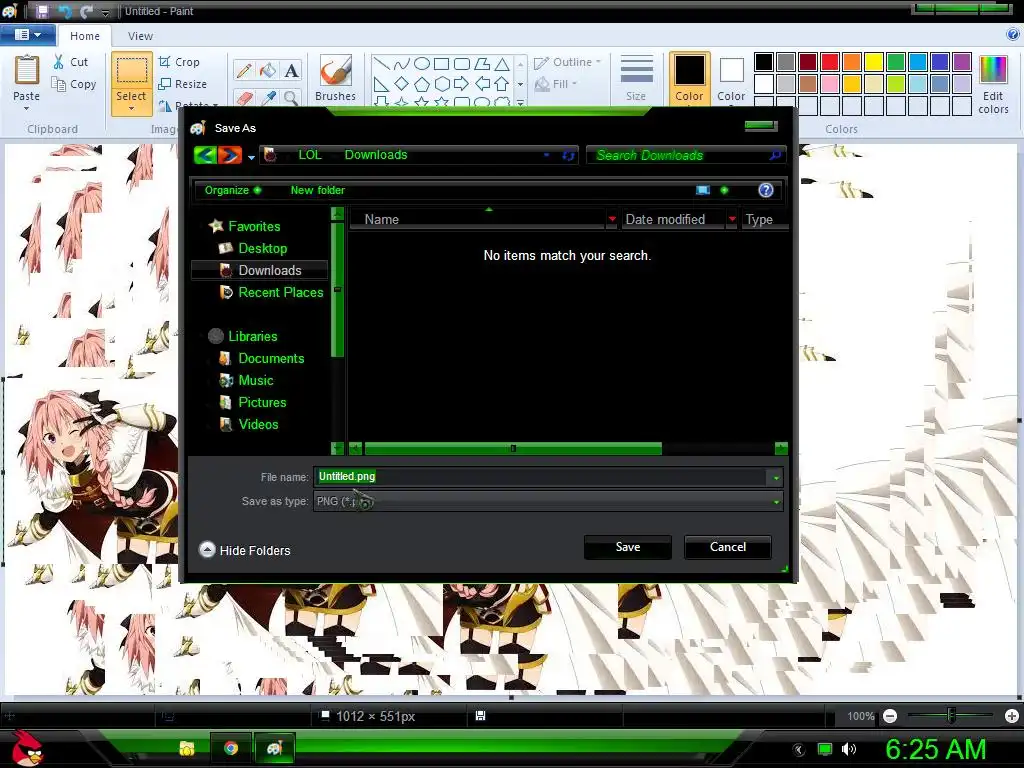This screenshot has height=768, width=1024.
Task: Open the File name history dropdown arrow
Action: [x=776, y=477]
